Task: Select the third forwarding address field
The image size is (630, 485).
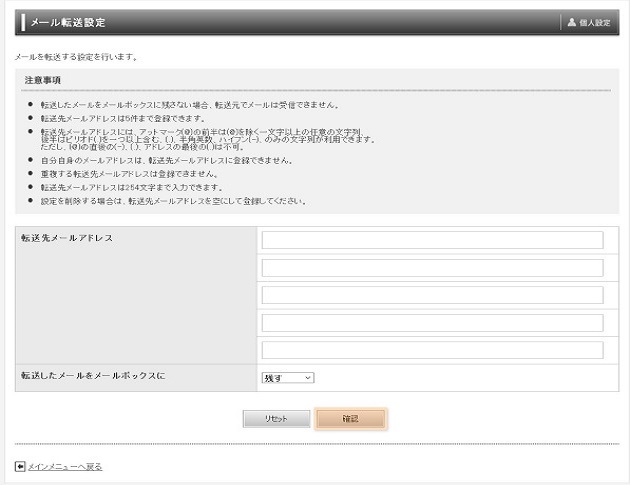Action: (x=432, y=295)
